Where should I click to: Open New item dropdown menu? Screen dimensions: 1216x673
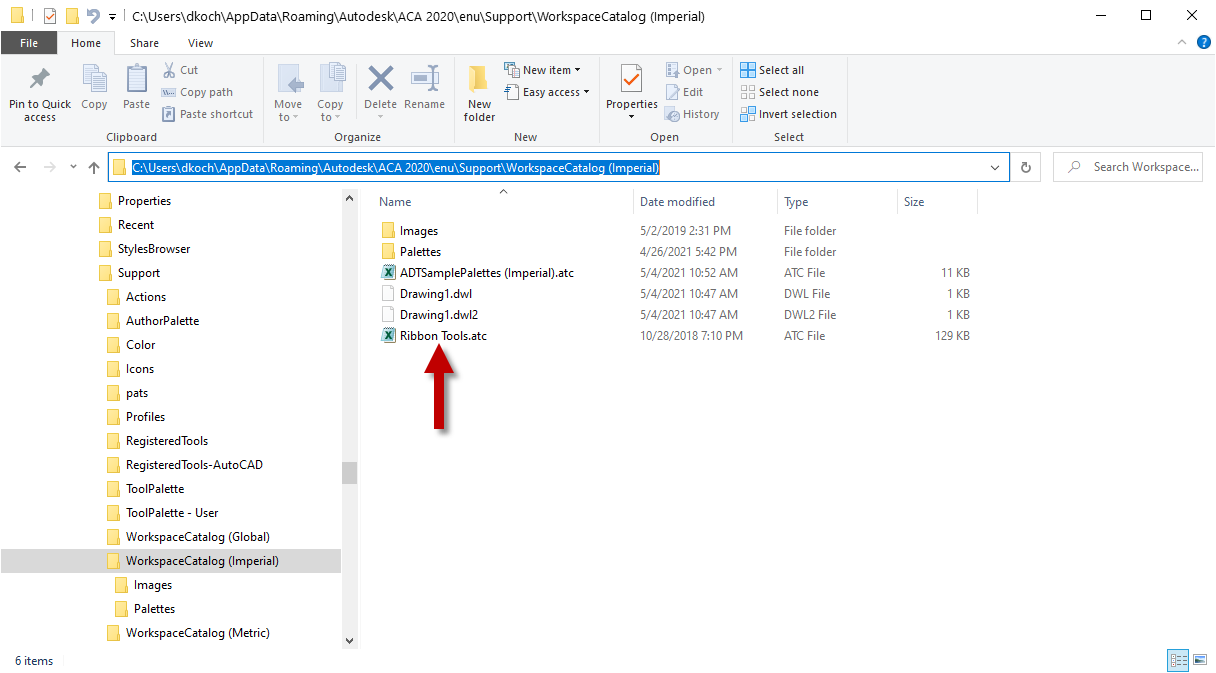(x=544, y=69)
